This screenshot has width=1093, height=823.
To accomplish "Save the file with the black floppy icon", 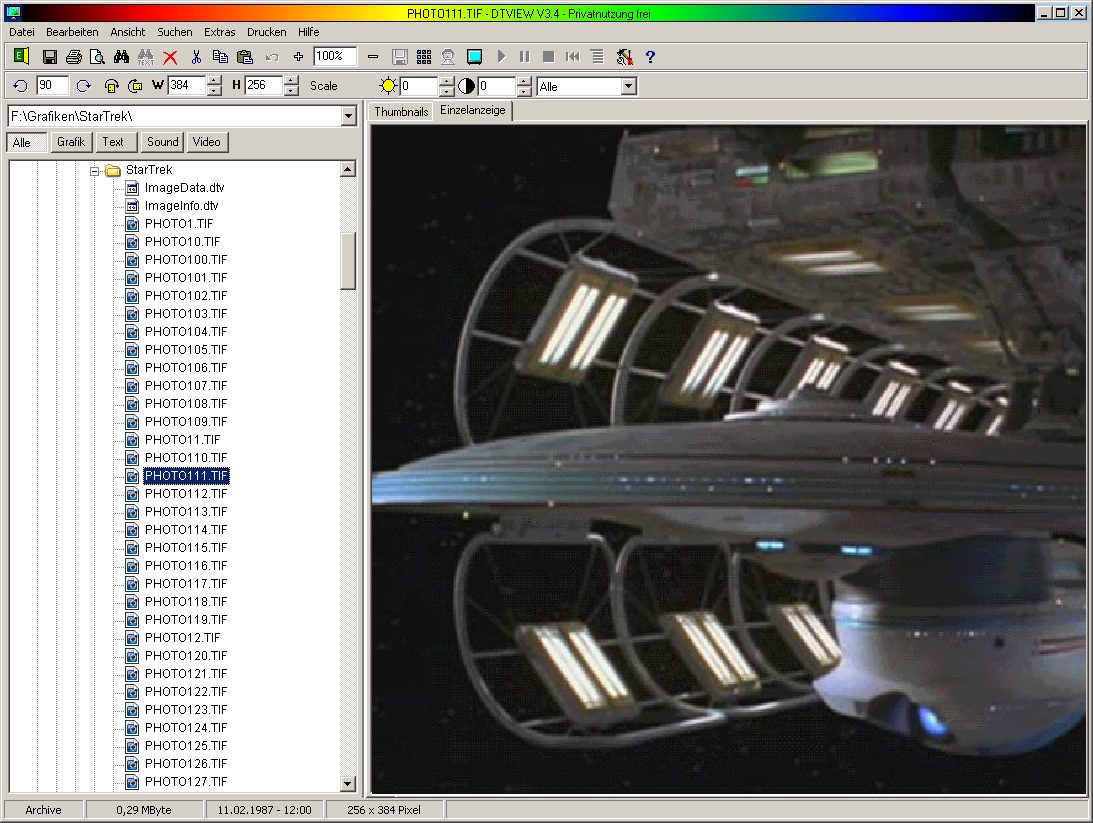I will click(49, 57).
